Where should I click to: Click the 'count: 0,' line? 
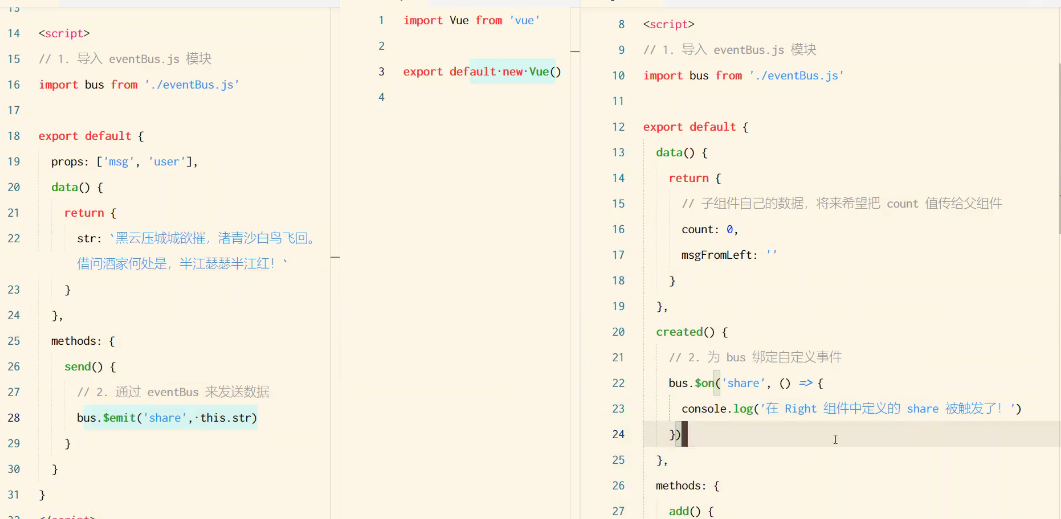(x=710, y=229)
